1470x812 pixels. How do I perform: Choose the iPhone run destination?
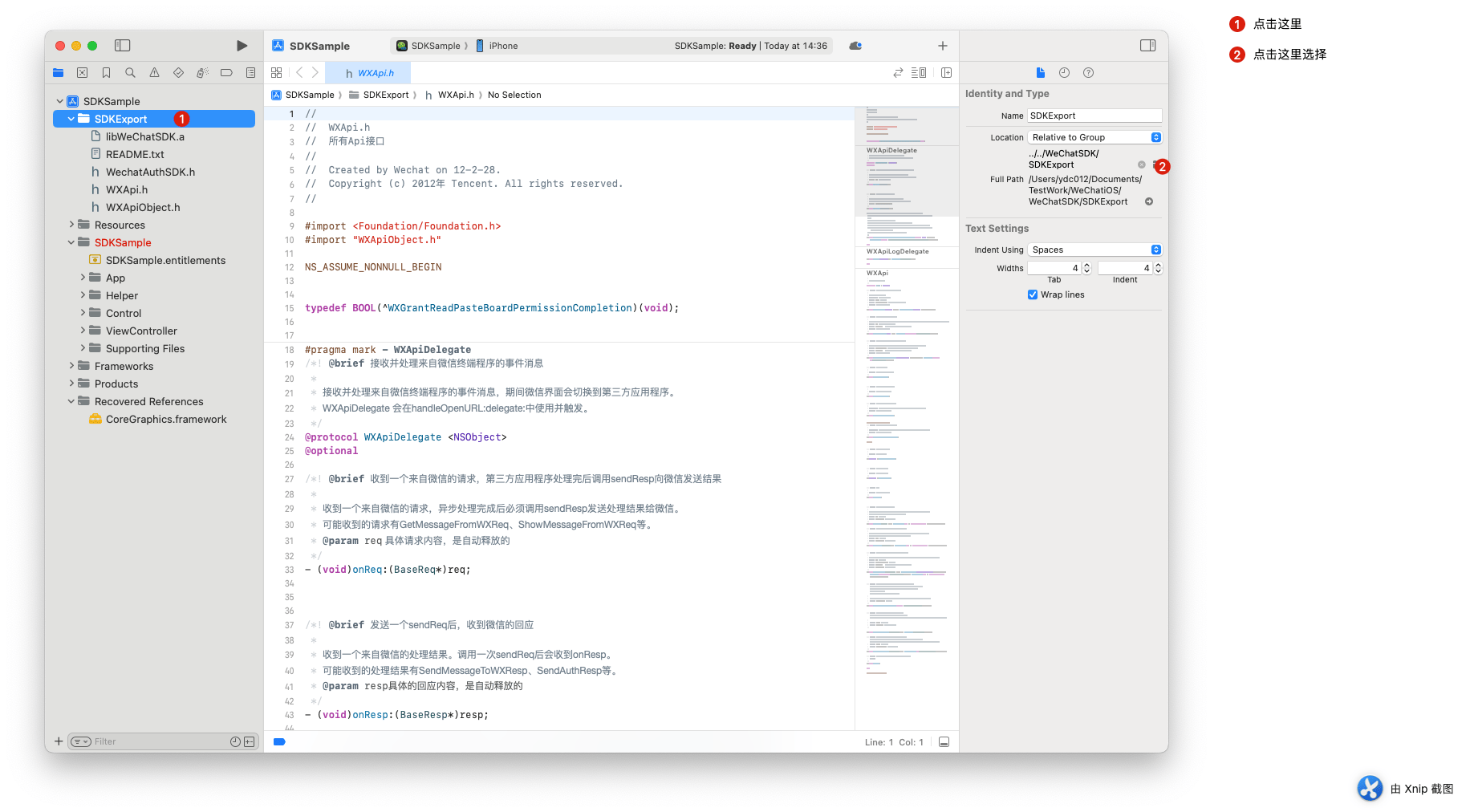coord(497,46)
